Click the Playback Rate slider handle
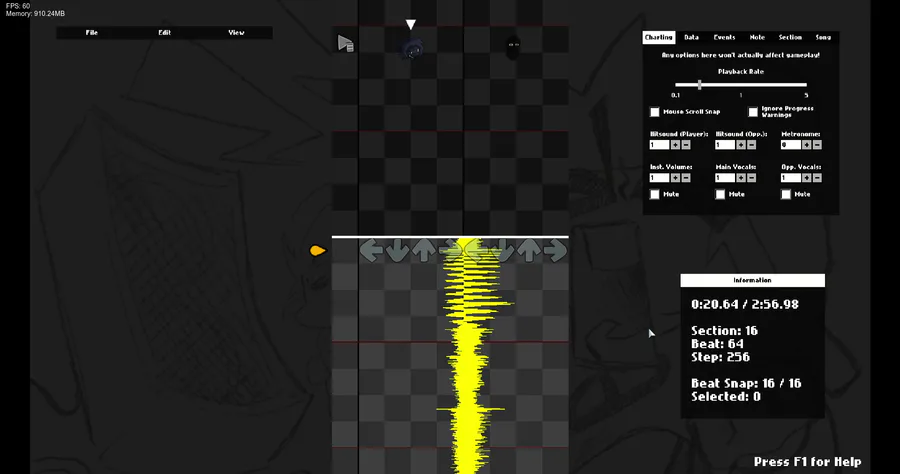Screen dimensions: 900x474 coord(699,85)
